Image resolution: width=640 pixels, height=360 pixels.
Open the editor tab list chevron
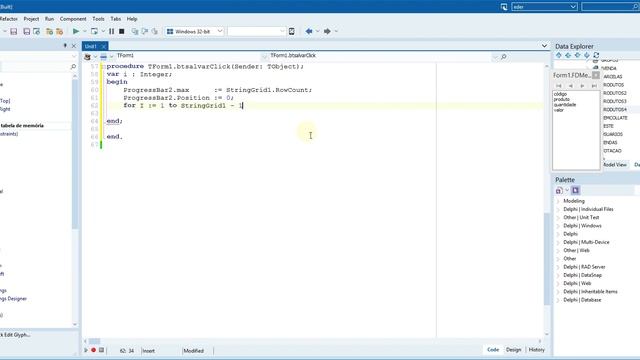click(x=544, y=46)
